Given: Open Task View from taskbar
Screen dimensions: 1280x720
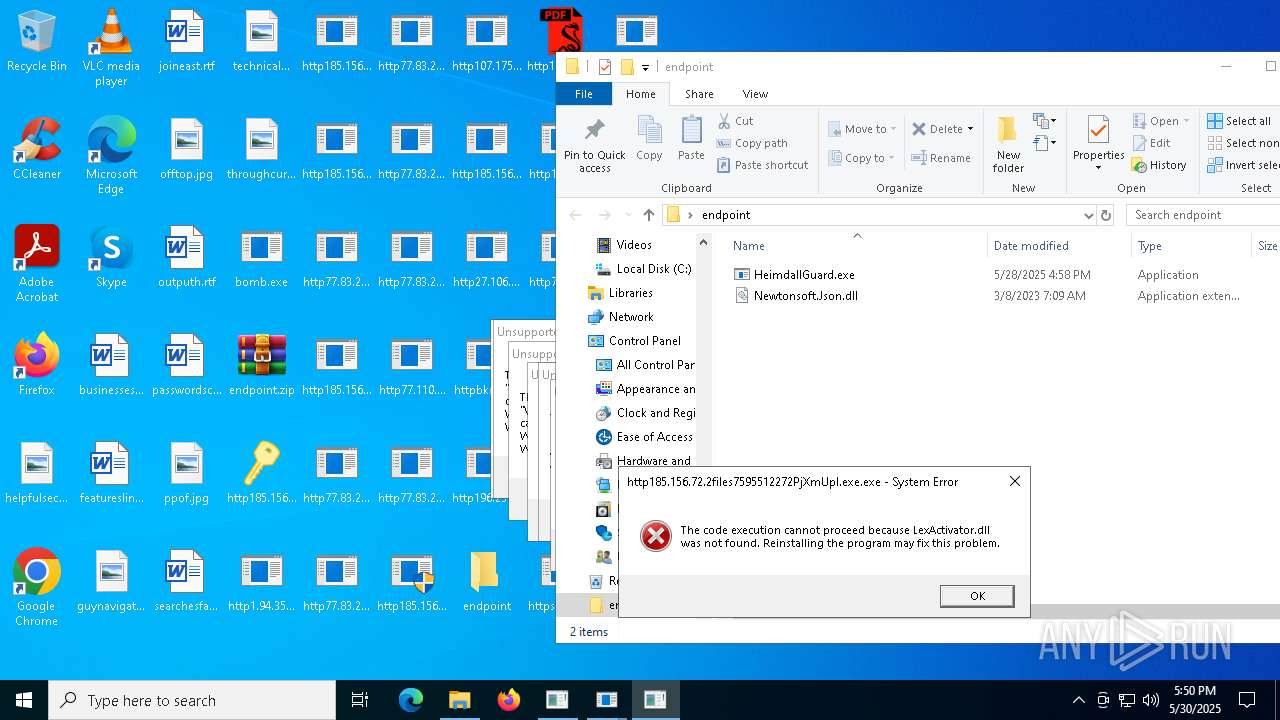Looking at the screenshot, I should click(360, 700).
